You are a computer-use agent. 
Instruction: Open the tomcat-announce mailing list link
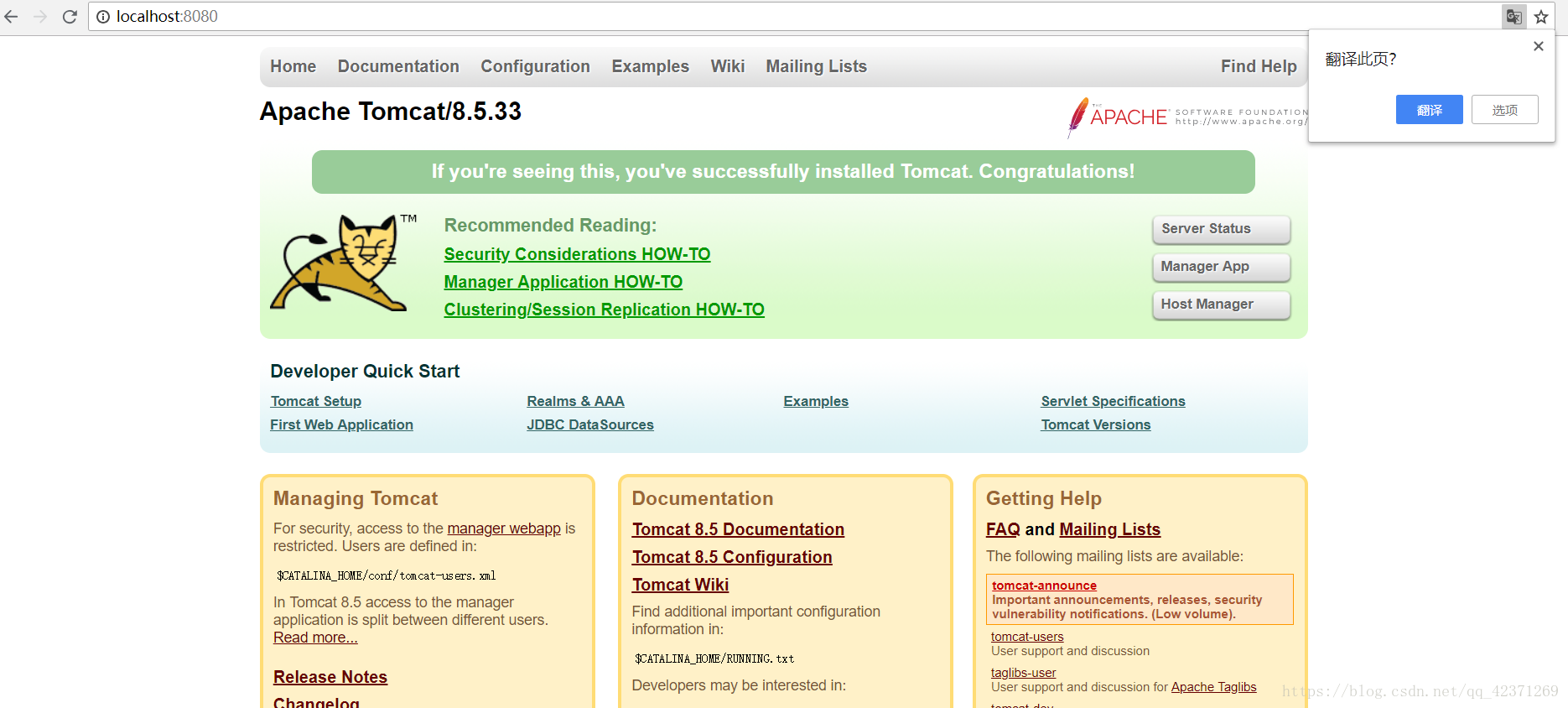click(x=1044, y=586)
